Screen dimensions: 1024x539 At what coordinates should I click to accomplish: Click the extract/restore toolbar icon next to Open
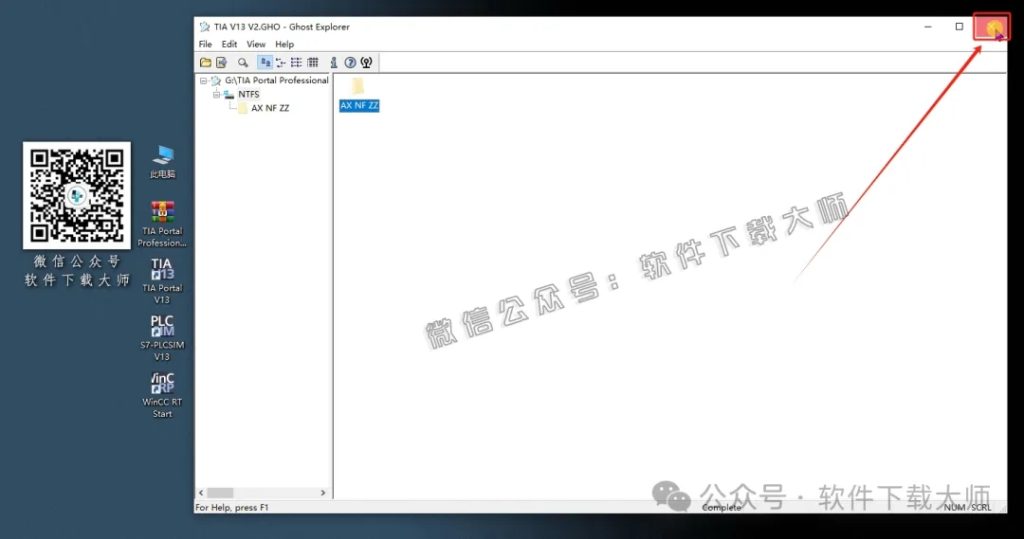(x=222, y=63)
